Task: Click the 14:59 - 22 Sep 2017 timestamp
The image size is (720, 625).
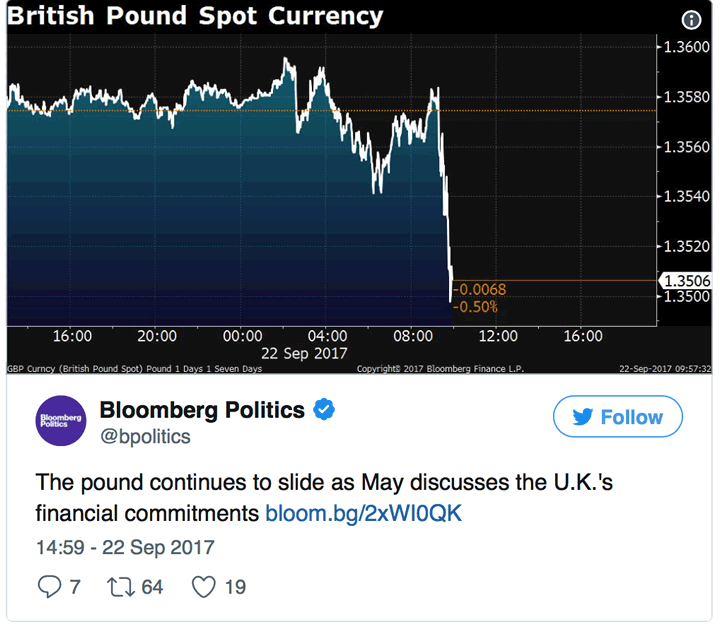Action: point(125,548)
